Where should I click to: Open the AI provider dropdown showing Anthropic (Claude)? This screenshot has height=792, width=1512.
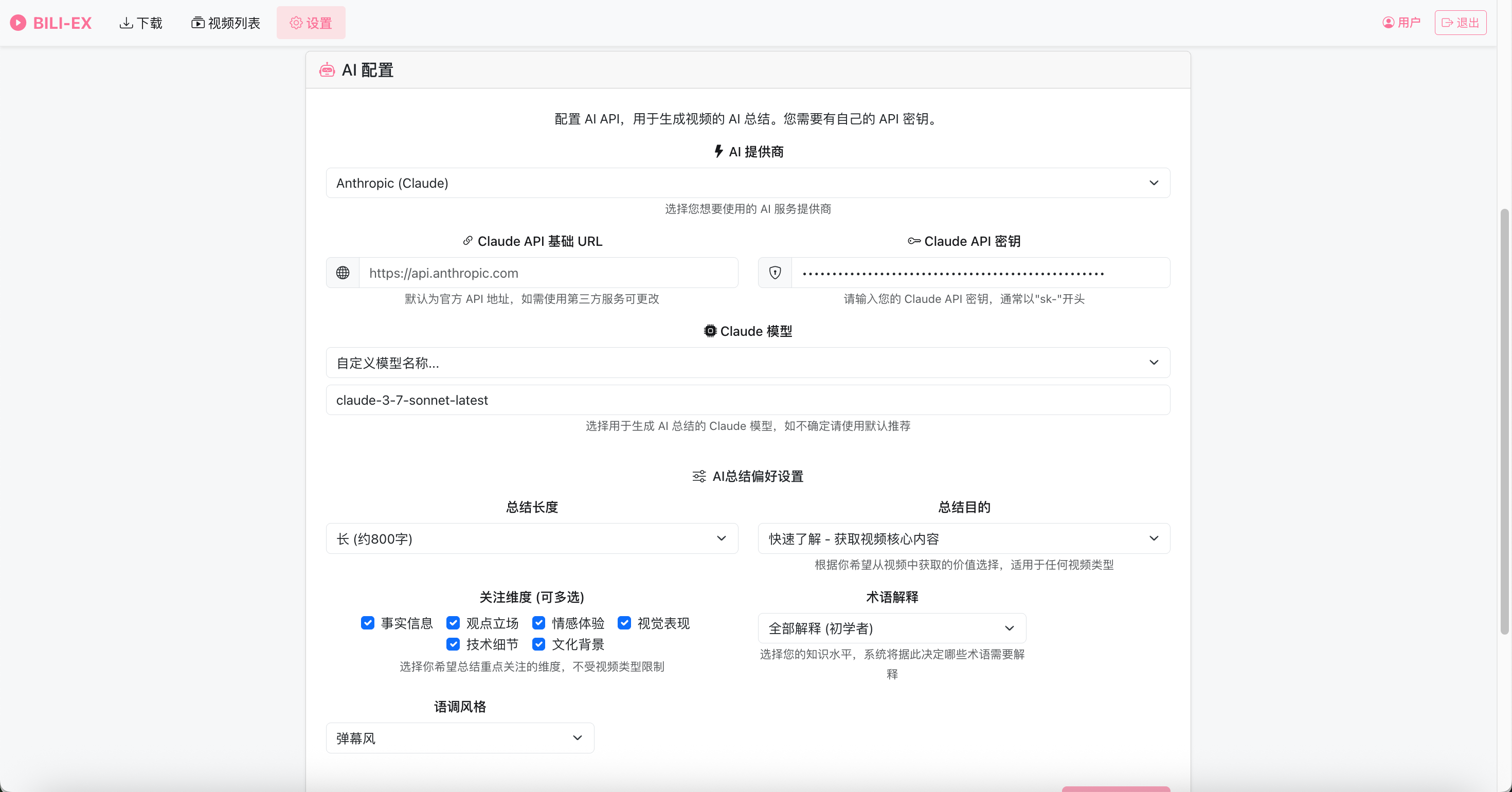tap(748, 183)
